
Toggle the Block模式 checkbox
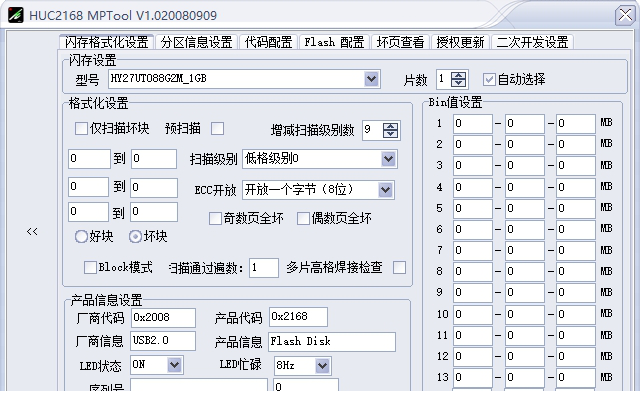(90, 267)
